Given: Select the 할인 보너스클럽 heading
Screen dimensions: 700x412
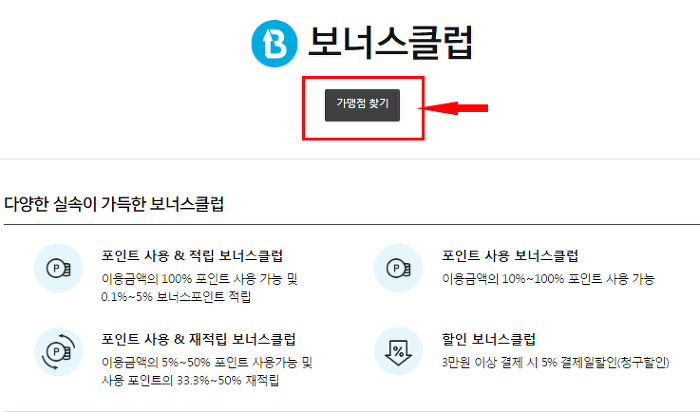Looking at the screenshot, I should pyautogui.click(x=488, y=339).
